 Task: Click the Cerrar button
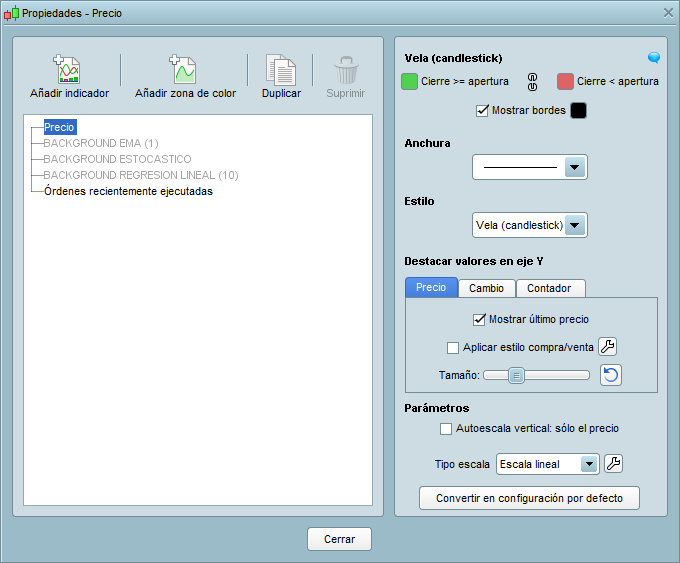(339, 539)
